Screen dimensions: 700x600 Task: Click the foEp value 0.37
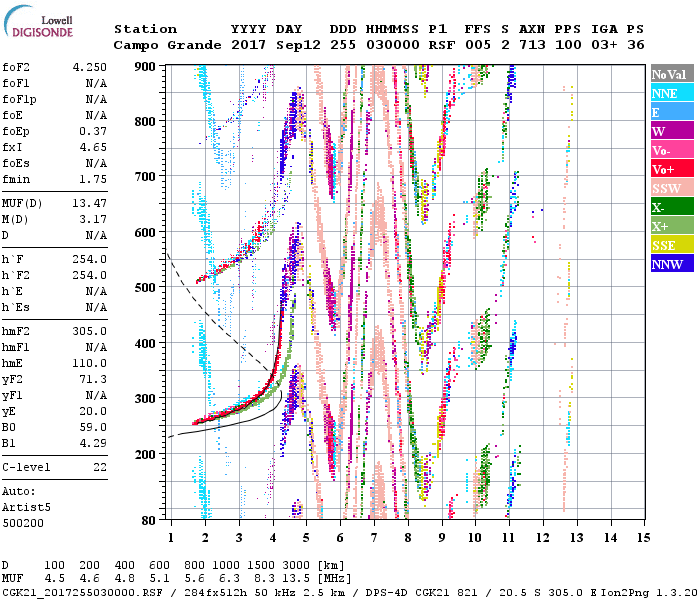93,131
